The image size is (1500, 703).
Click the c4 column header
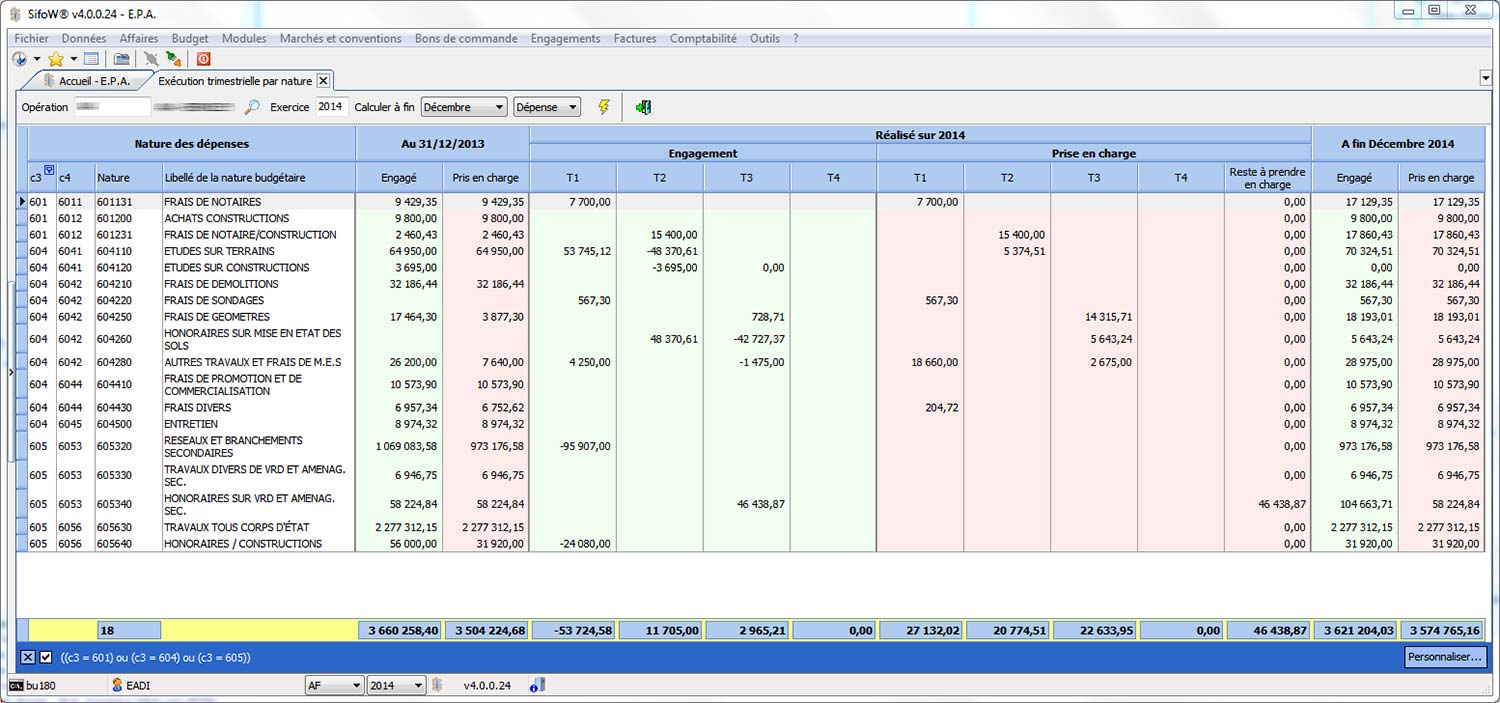click(75, 177)
